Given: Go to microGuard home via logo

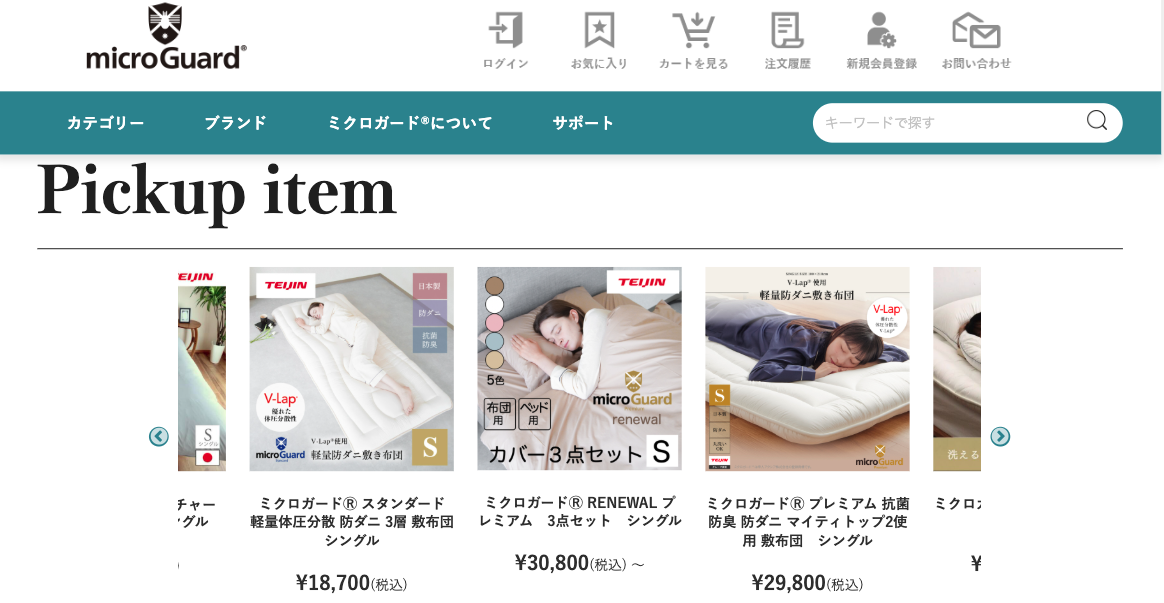Looking at the screenshot, I should coord(166,36).
